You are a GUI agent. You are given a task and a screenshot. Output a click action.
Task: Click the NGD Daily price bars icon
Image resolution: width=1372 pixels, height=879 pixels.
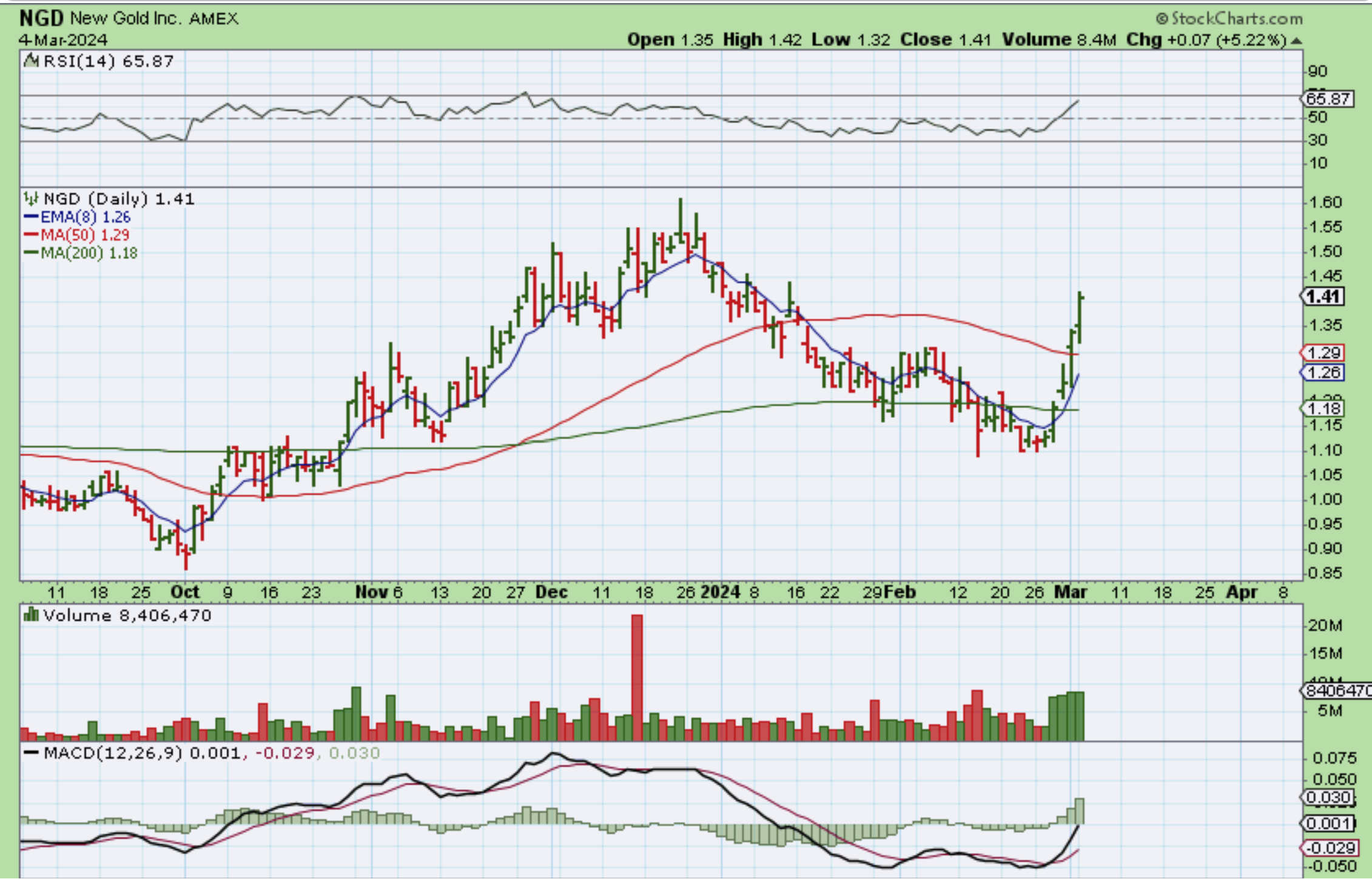click(x=31, y=199)
